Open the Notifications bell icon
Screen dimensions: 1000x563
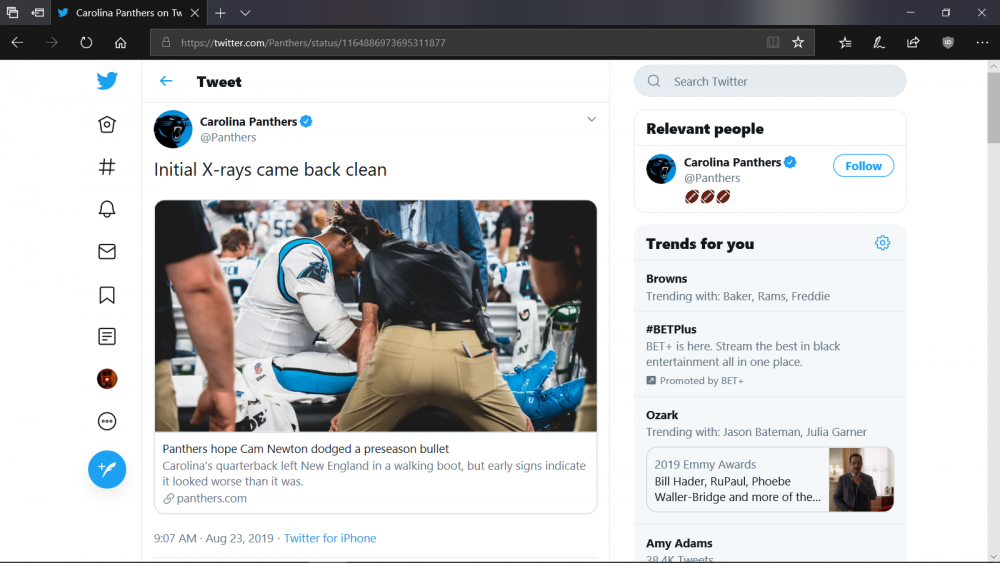coord(107,209)
